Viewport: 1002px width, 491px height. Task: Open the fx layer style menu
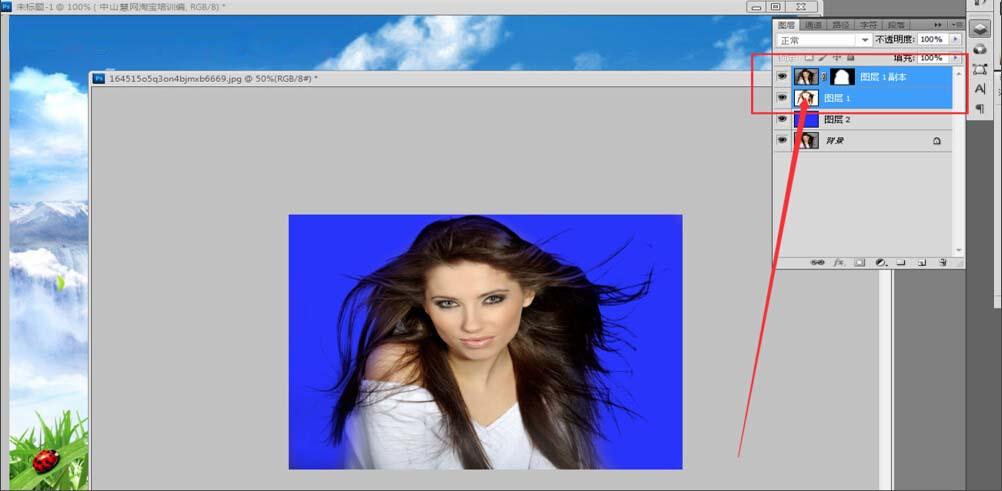click(839, 263)
